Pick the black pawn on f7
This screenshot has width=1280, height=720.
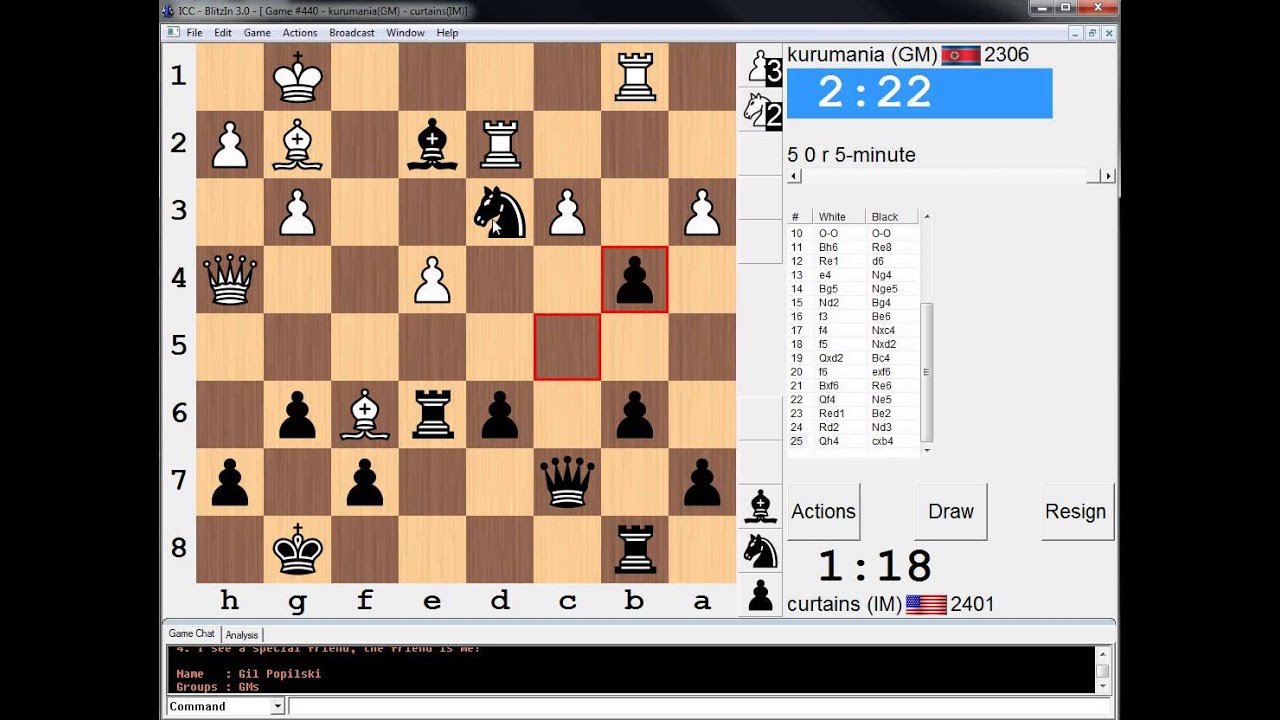(365, 482)
